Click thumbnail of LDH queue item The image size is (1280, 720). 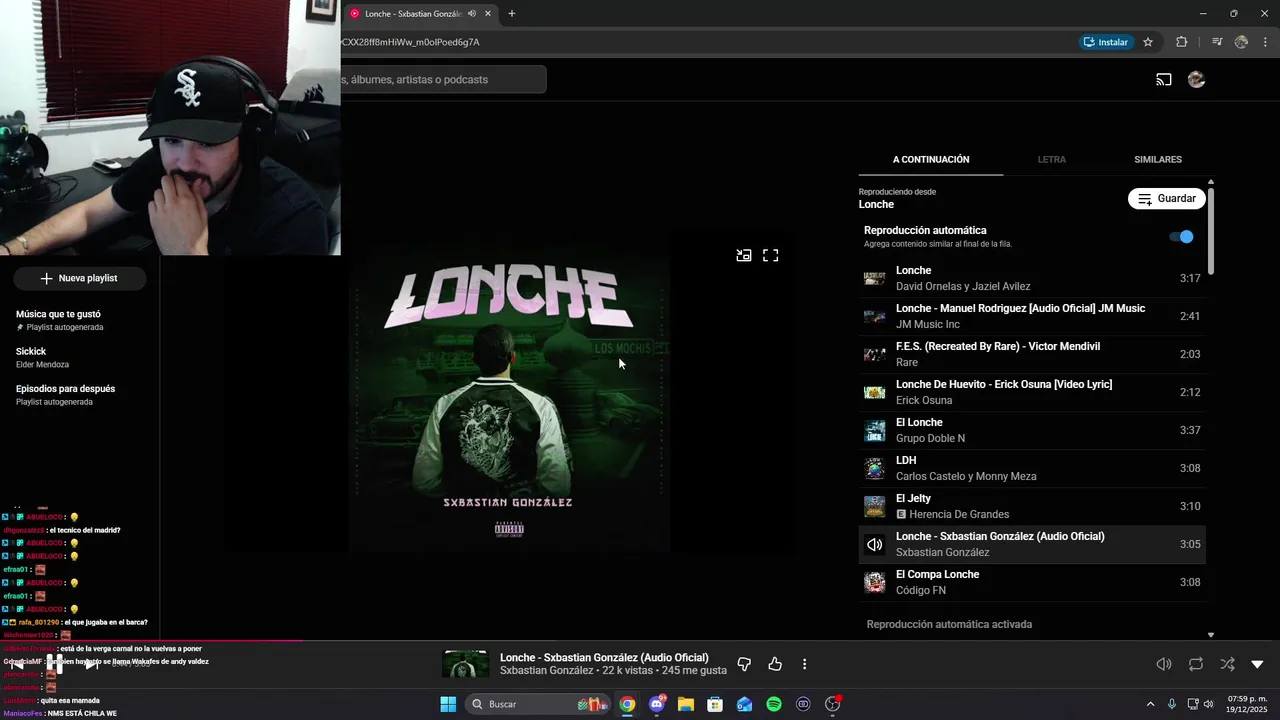[x=875, y=468]
